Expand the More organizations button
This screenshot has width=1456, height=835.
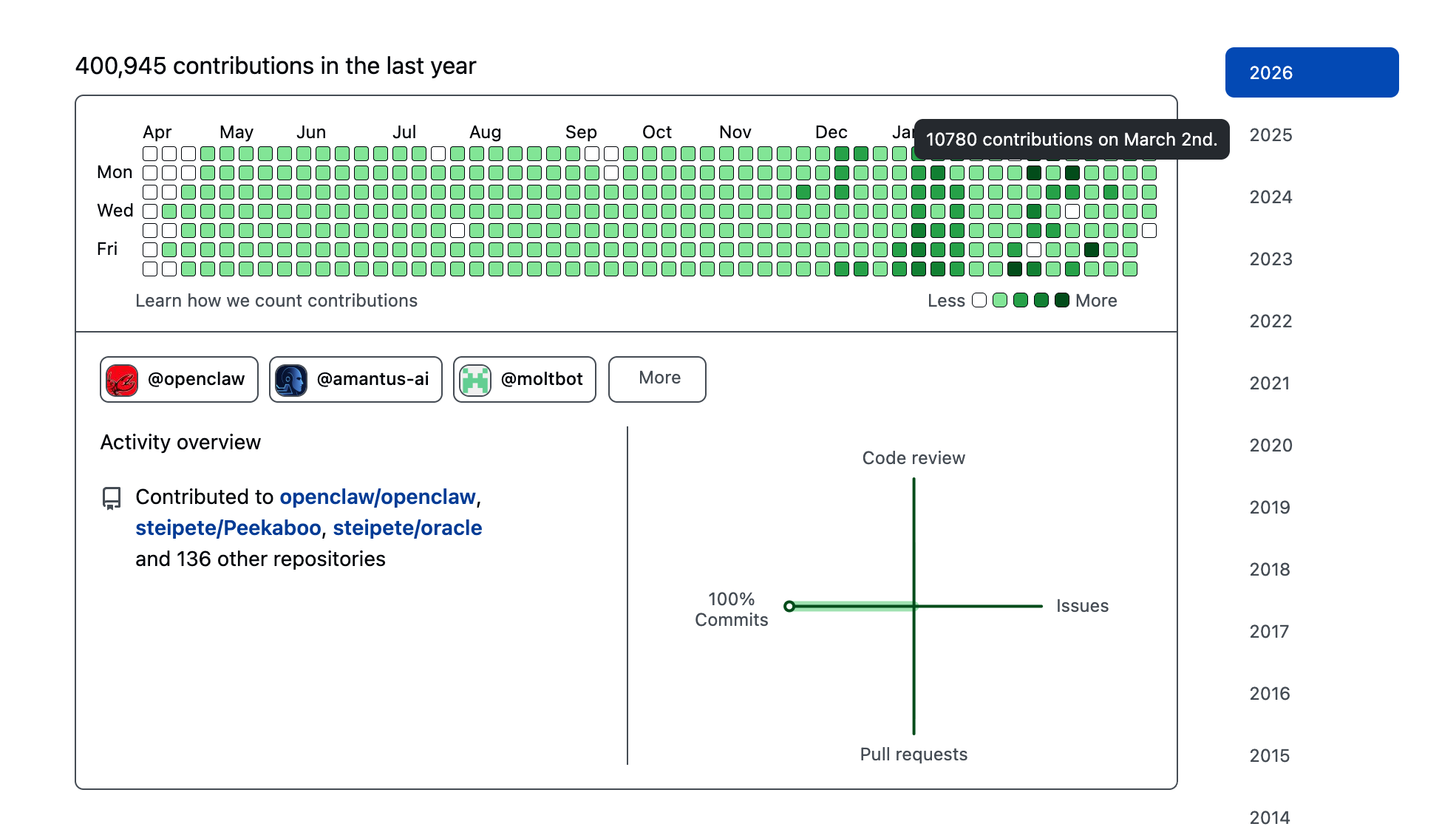coord(657,379)
